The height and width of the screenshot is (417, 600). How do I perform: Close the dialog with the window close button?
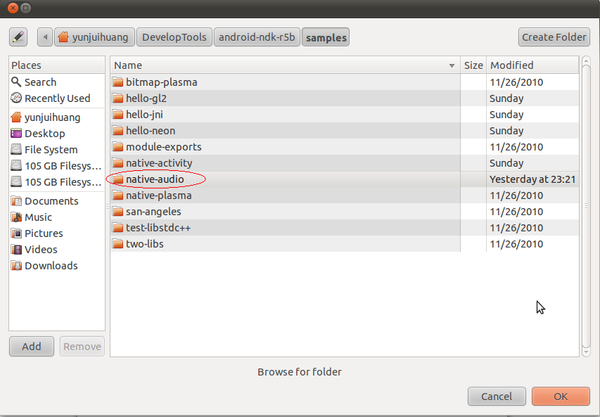pyautogui.click(x=13, y=8)
